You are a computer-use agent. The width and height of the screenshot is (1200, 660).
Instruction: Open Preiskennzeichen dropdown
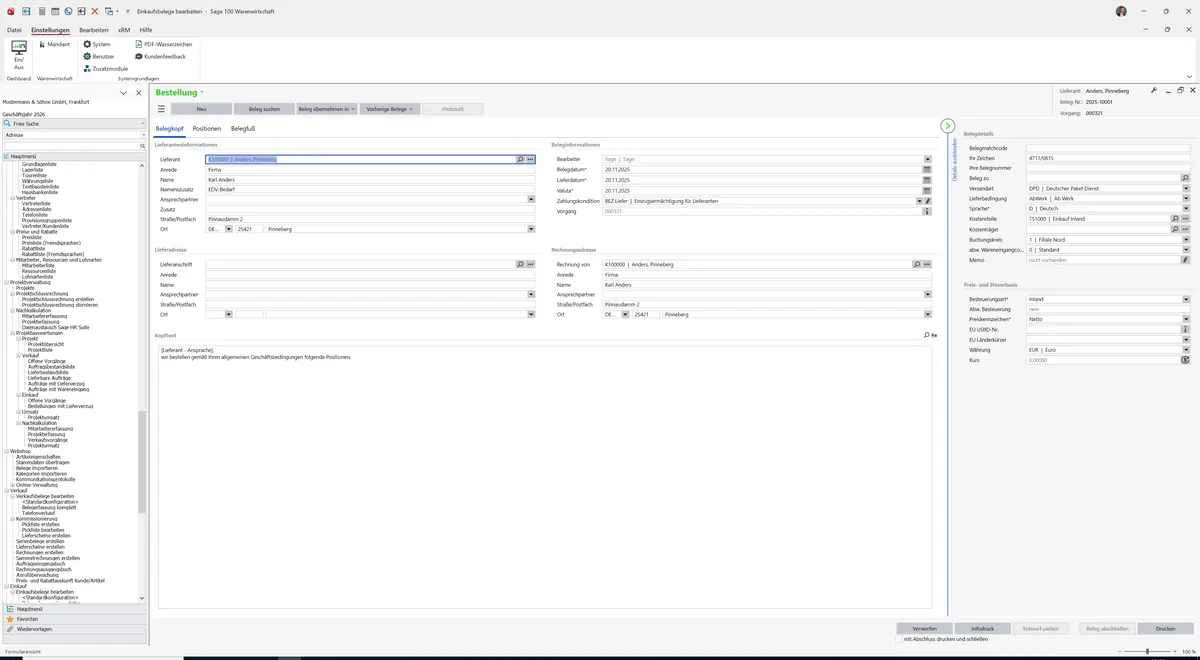click(x=1186, y=319)
